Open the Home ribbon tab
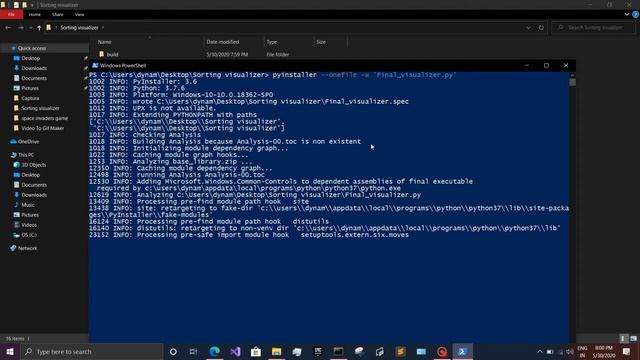 coord(35,14)
